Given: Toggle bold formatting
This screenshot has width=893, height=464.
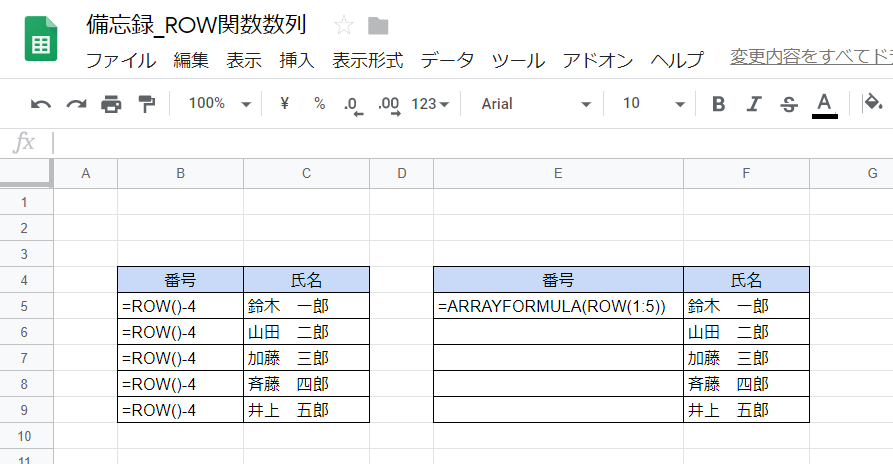Looking at the screenshot, I should click(x=719, y=104).
